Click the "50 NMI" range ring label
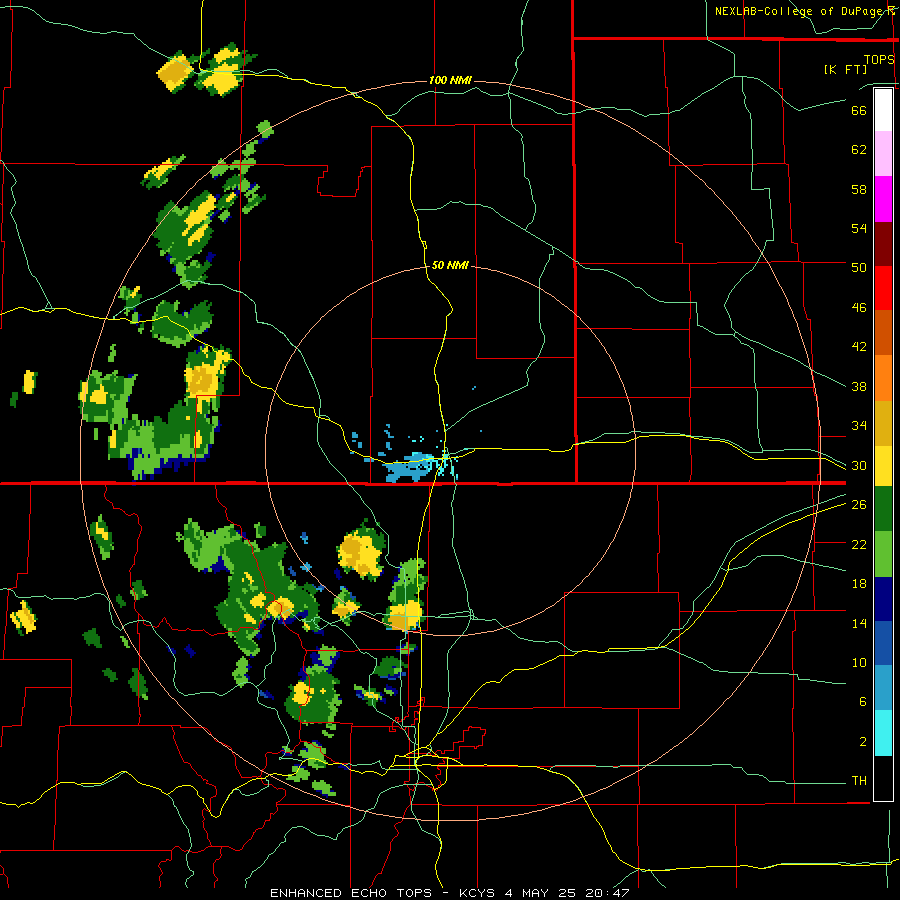Image resolution: width=900 pixels, height=900 pixels. point(450,265)
